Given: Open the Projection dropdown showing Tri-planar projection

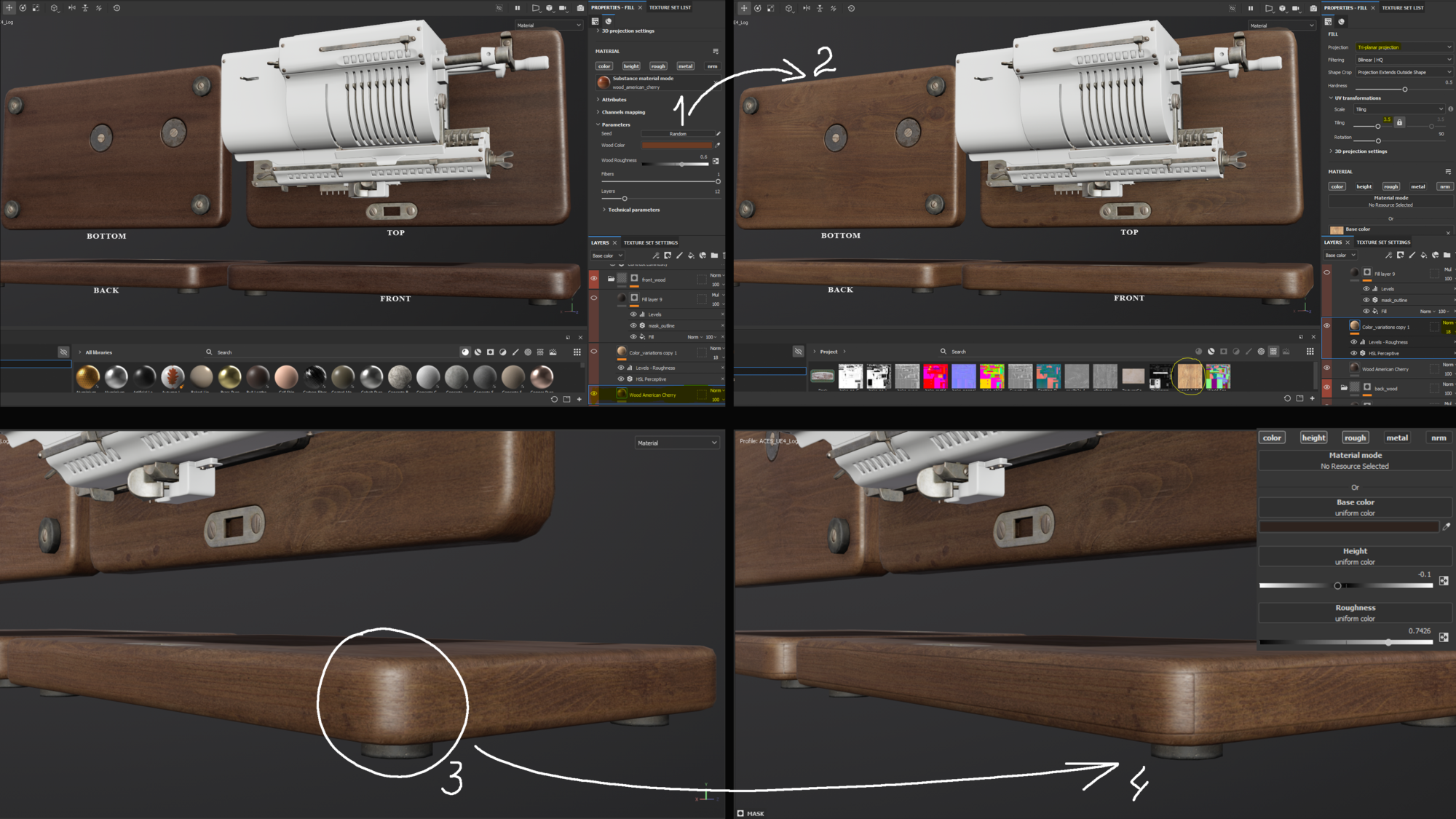Looking at the screenshot, I should [1404, 47].
